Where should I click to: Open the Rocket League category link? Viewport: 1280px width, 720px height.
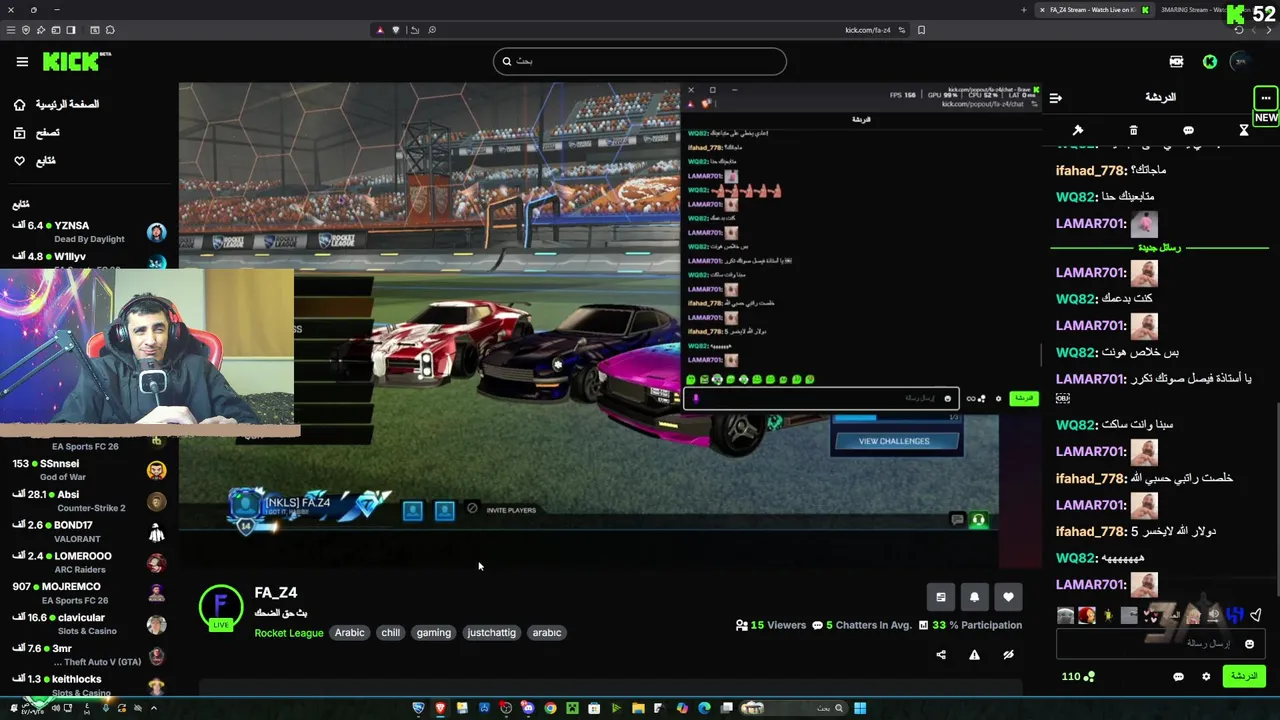[x=289, y=632]
